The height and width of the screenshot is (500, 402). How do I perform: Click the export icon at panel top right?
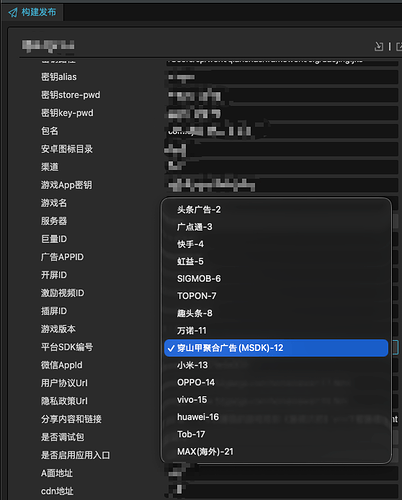399,47
